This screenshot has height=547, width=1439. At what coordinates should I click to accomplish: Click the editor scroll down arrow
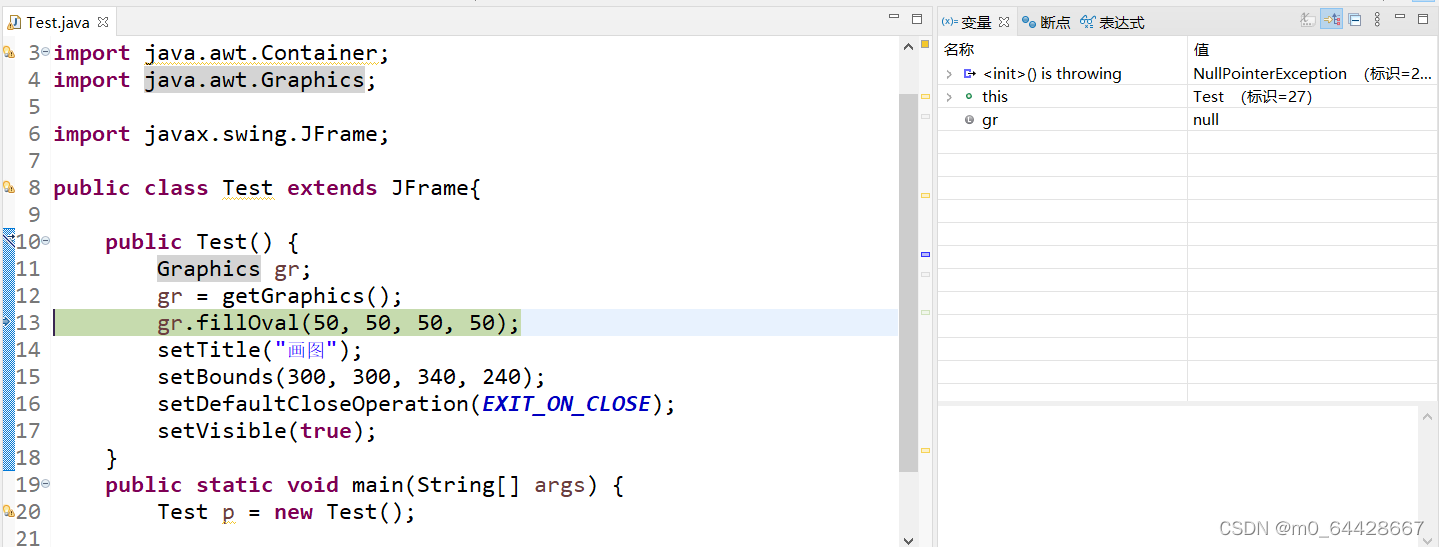[x=908, y=539]
